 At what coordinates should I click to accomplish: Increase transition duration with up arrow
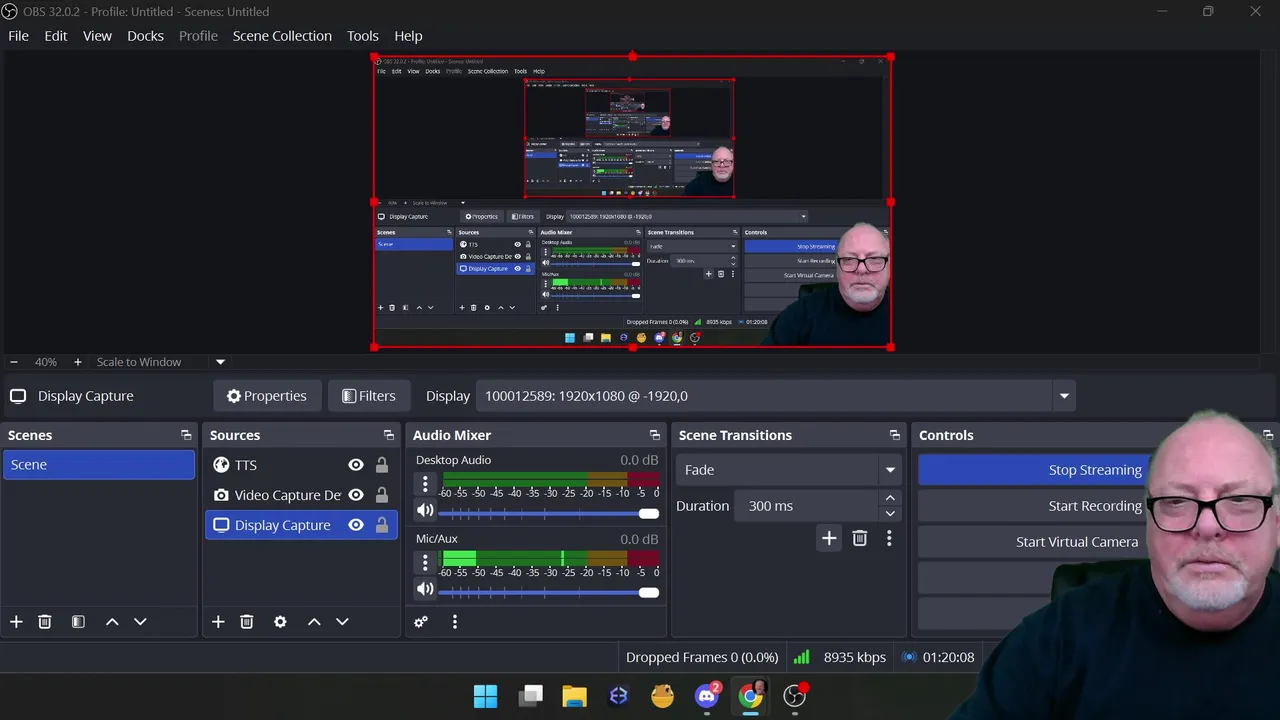(x=890, y=498)
